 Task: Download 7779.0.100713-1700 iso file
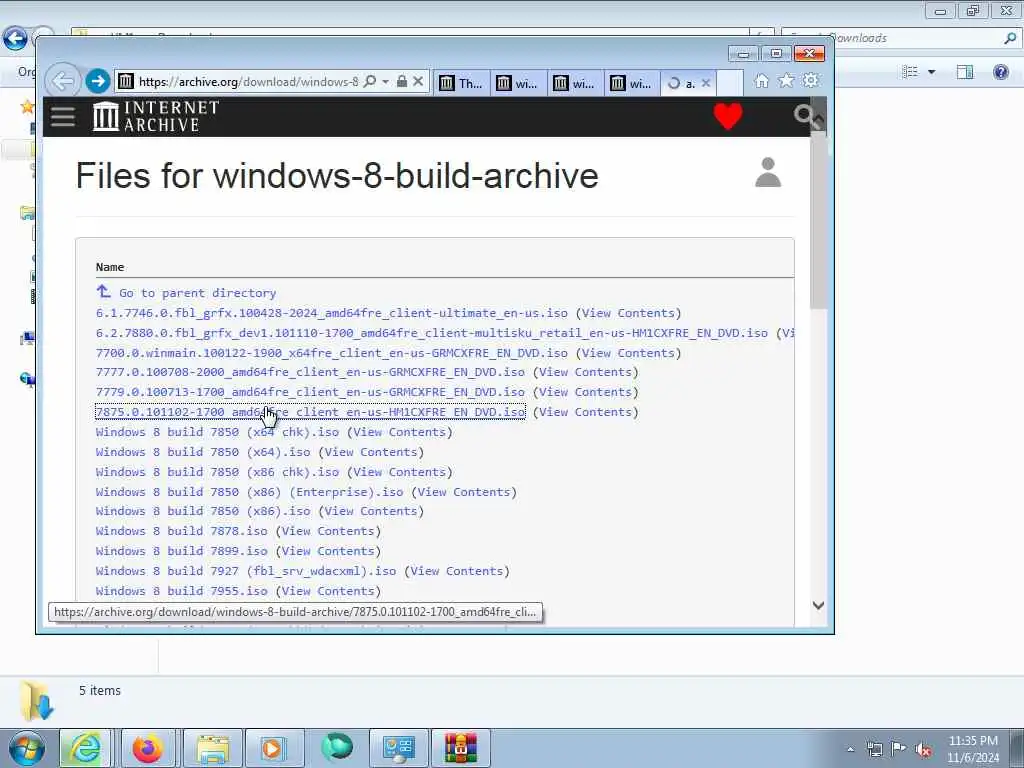[310, 392]
